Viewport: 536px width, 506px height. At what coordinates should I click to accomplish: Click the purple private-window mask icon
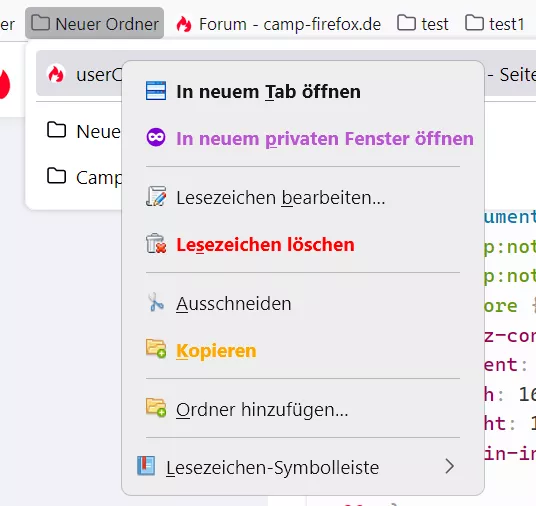[156, 137]
